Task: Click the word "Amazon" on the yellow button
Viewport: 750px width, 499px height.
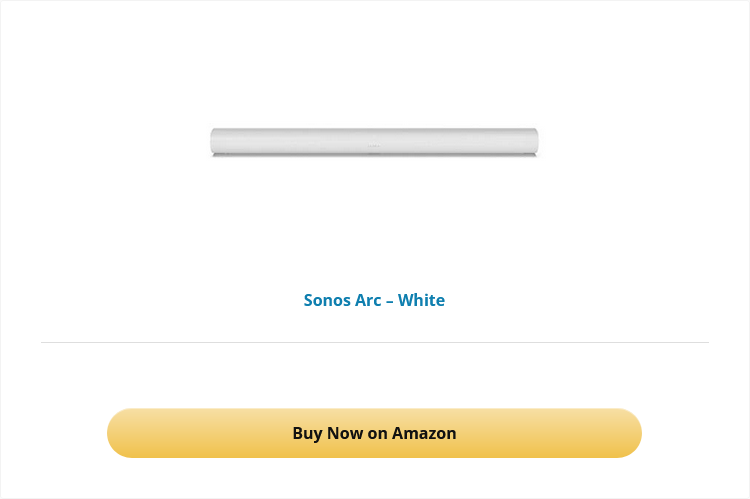Action: (424, 433)
